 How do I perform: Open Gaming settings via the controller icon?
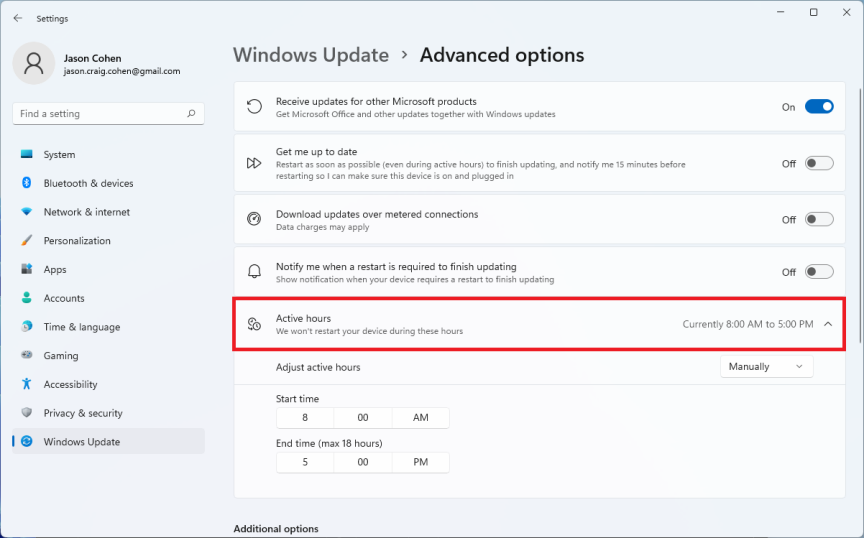(x=26, y=356)
